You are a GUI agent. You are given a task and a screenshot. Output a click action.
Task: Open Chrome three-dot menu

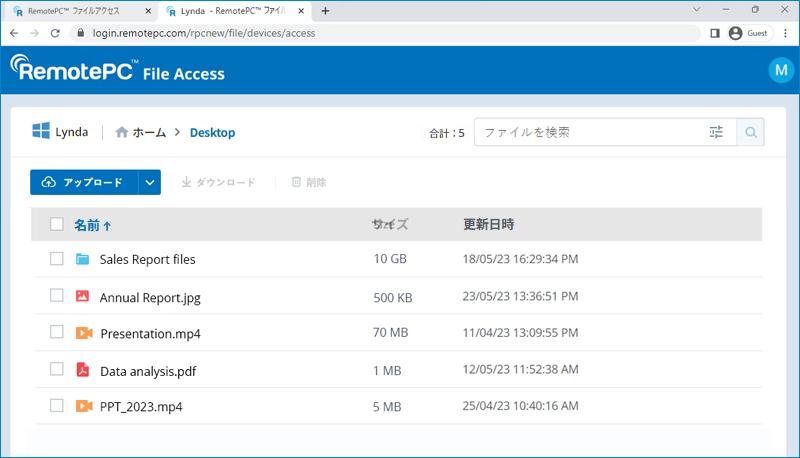785,33
